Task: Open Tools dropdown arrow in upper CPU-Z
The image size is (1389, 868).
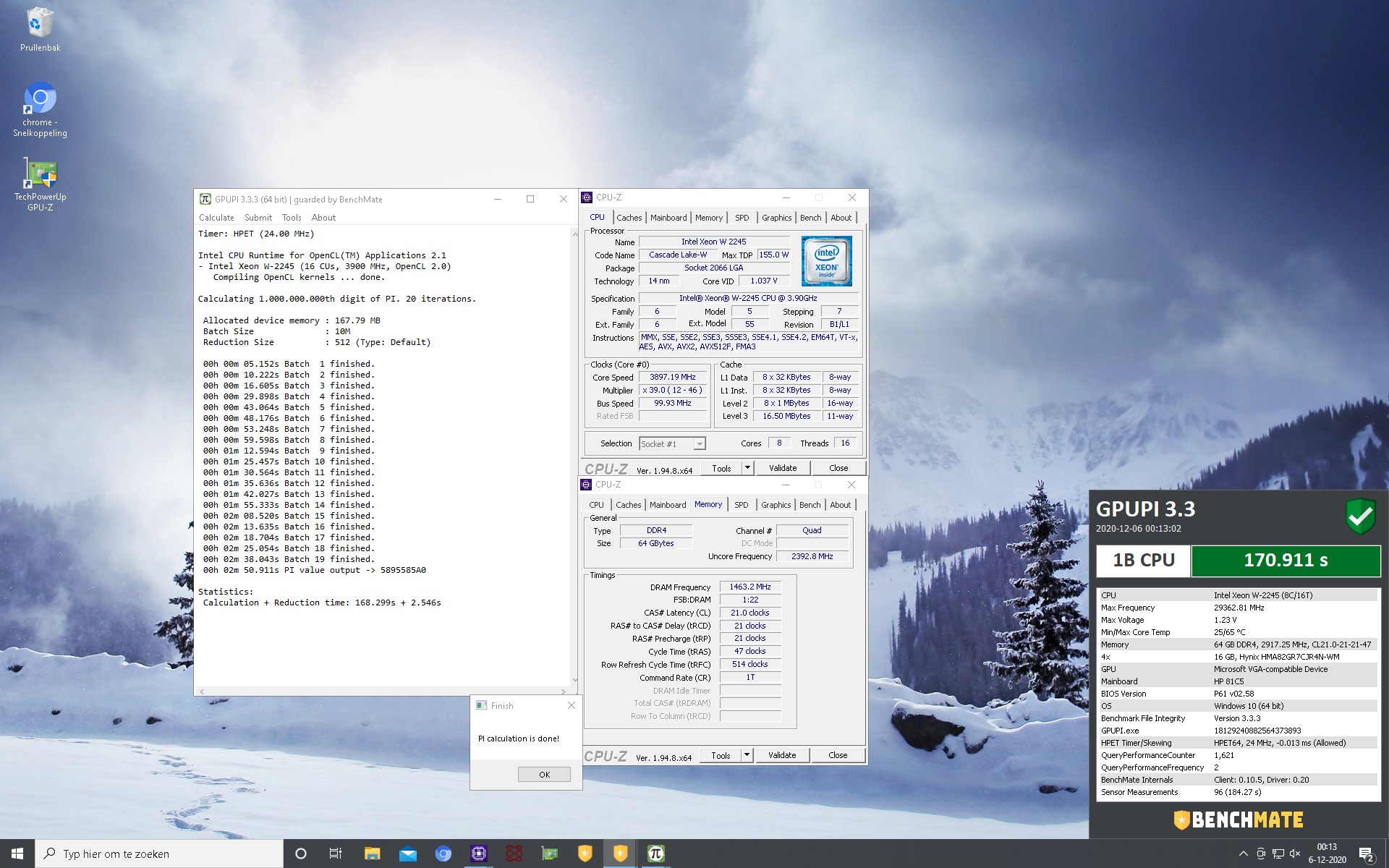Action: point(748,468)
